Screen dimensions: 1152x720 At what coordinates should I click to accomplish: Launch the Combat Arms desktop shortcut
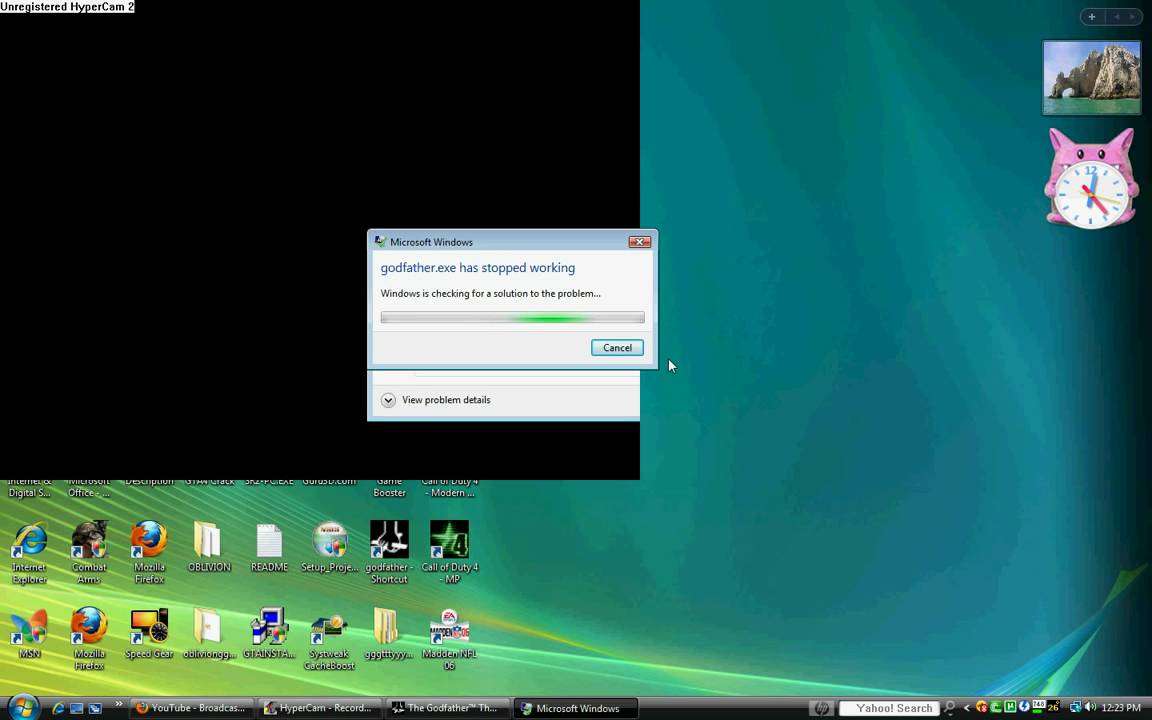point(89,552)
